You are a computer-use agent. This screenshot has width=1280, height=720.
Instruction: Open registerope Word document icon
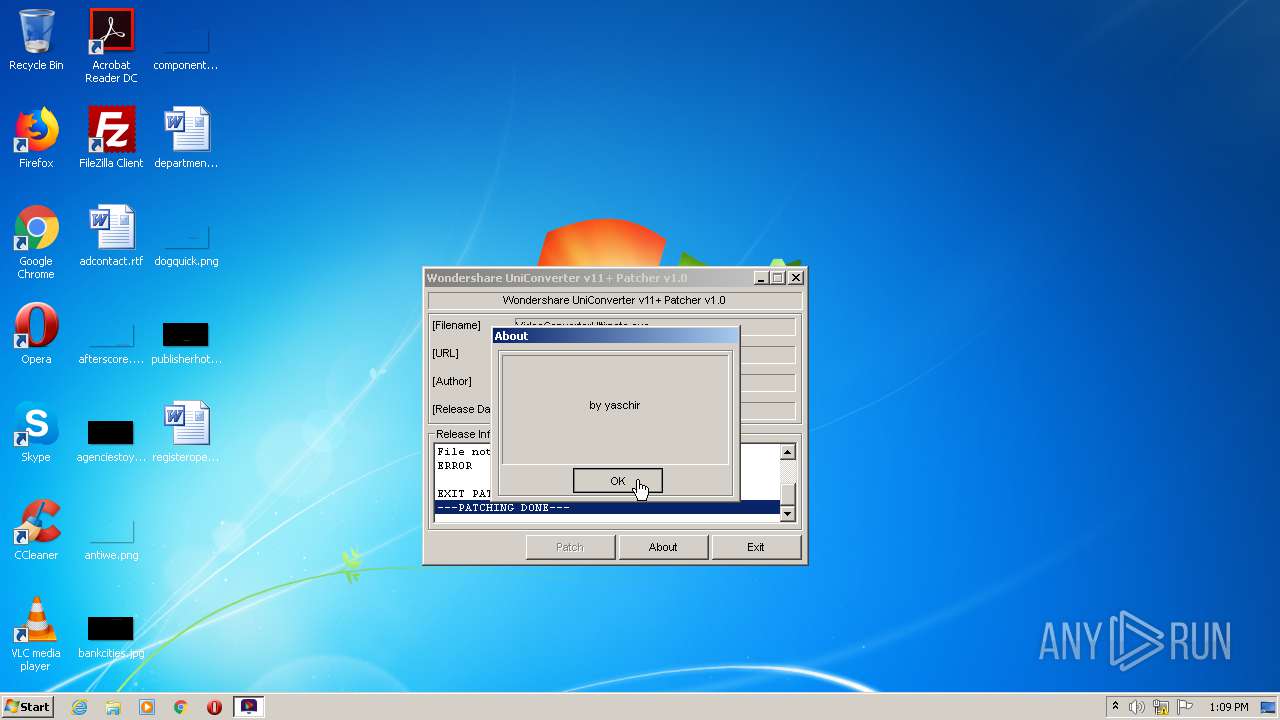point(186,432)
